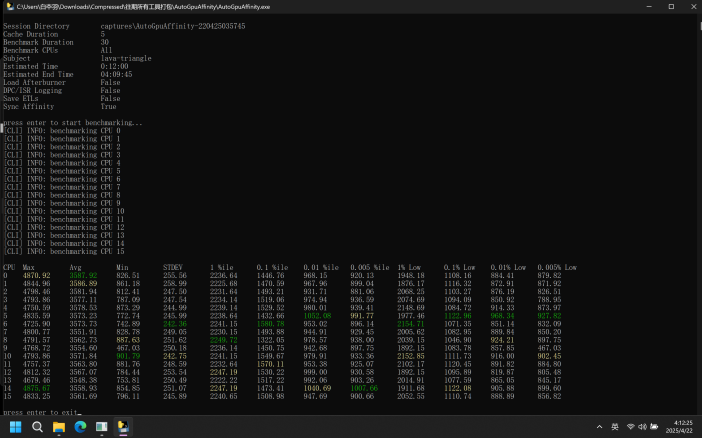
Task: Click the yellow value 1040.69
Action: pyautogui.click(x=317, y=388)
